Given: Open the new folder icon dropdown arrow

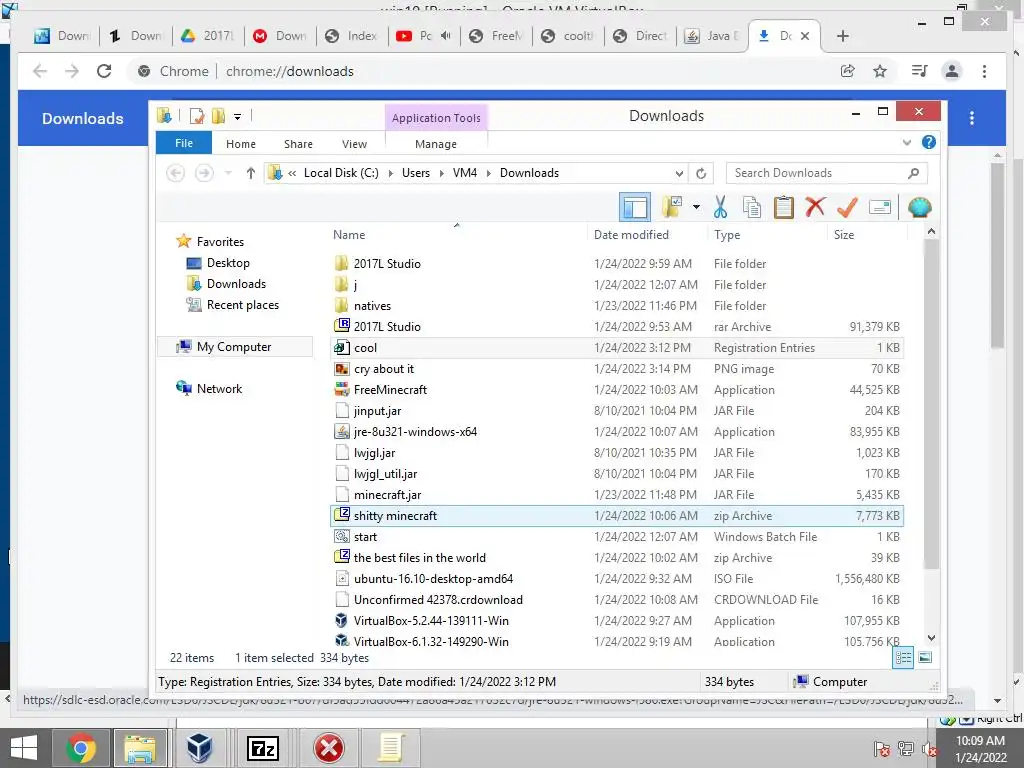Looking at the screenshot, I should point(697,208).
